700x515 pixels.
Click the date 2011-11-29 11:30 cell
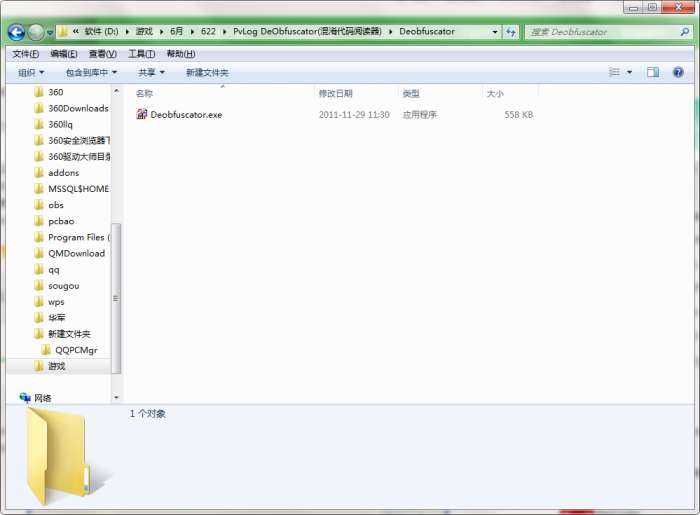354,115
